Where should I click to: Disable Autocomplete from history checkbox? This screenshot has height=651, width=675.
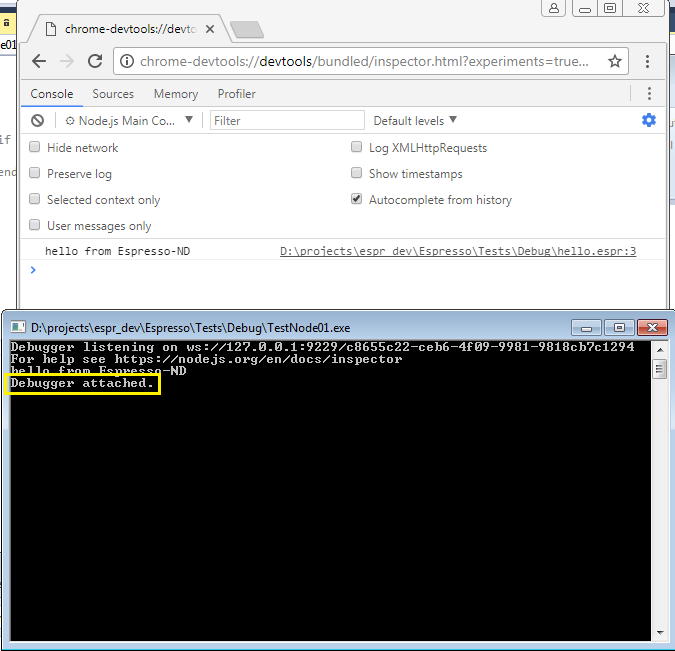pos(356,199)
